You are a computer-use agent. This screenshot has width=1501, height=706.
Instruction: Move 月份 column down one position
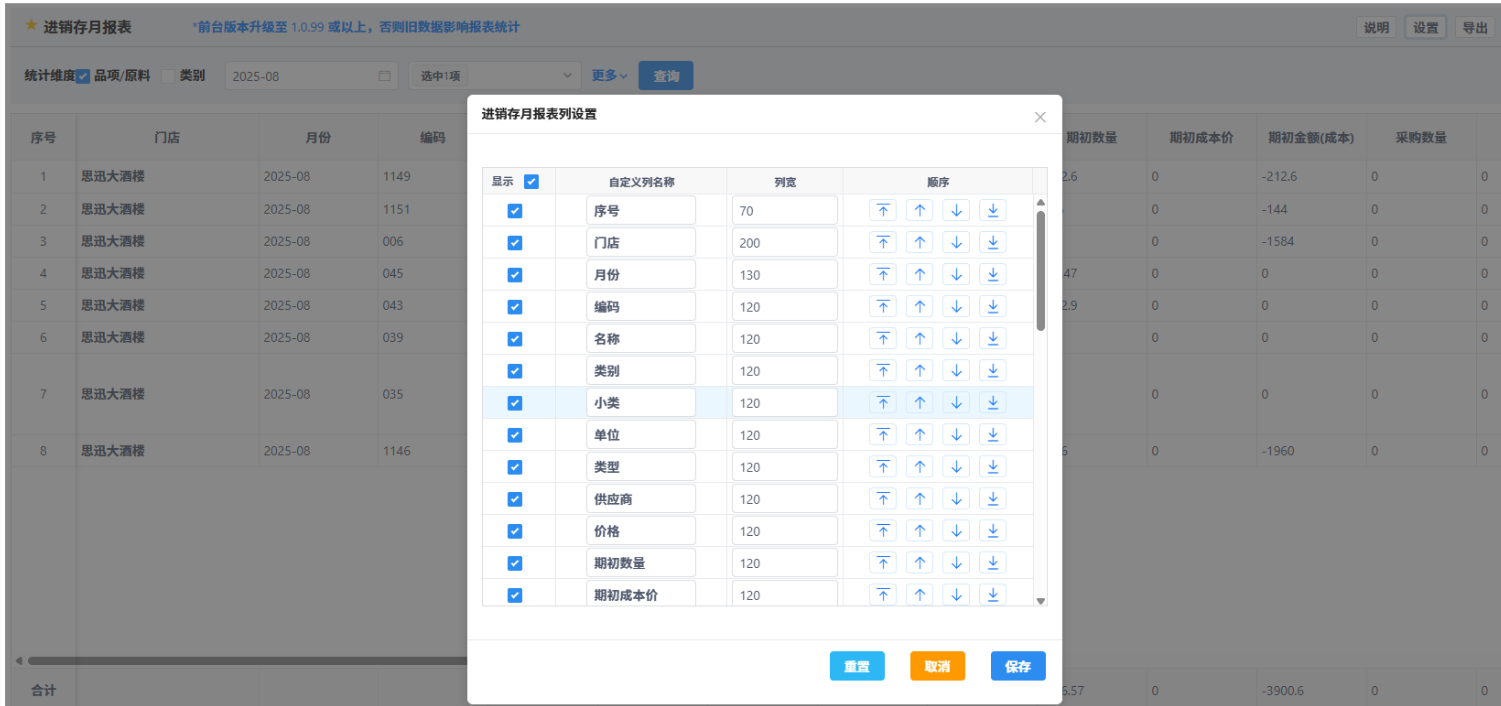[956, 275]
